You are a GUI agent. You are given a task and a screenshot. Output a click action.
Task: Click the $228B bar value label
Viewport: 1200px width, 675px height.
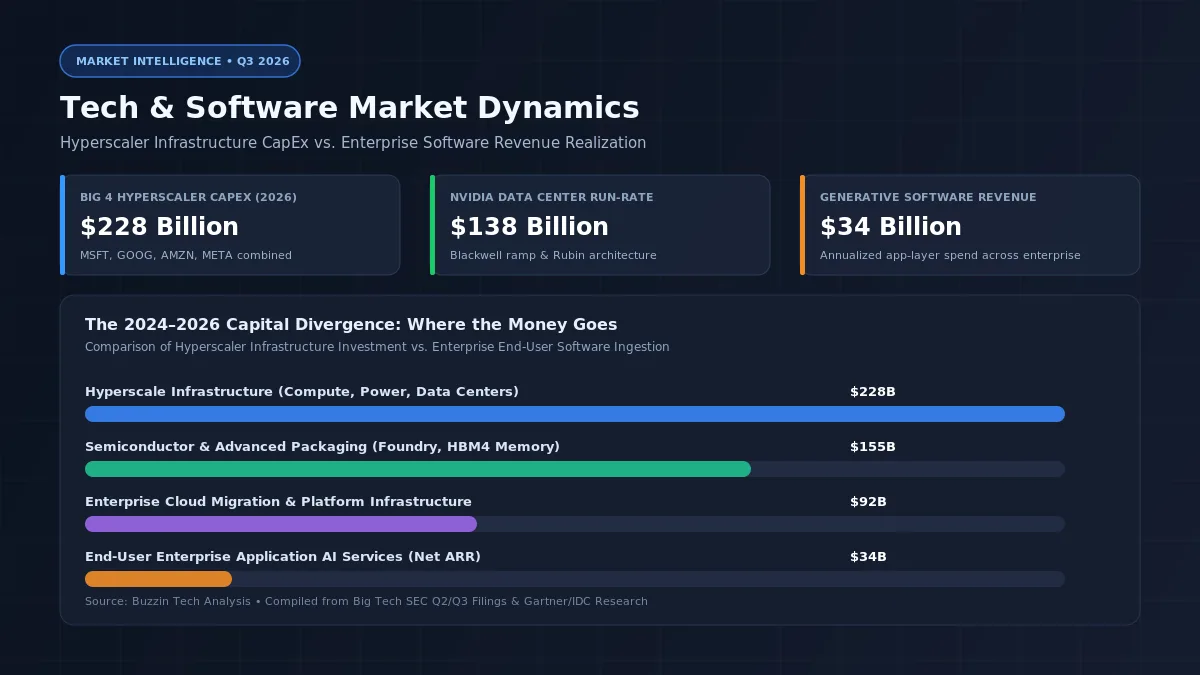click(x=873, y=392)
